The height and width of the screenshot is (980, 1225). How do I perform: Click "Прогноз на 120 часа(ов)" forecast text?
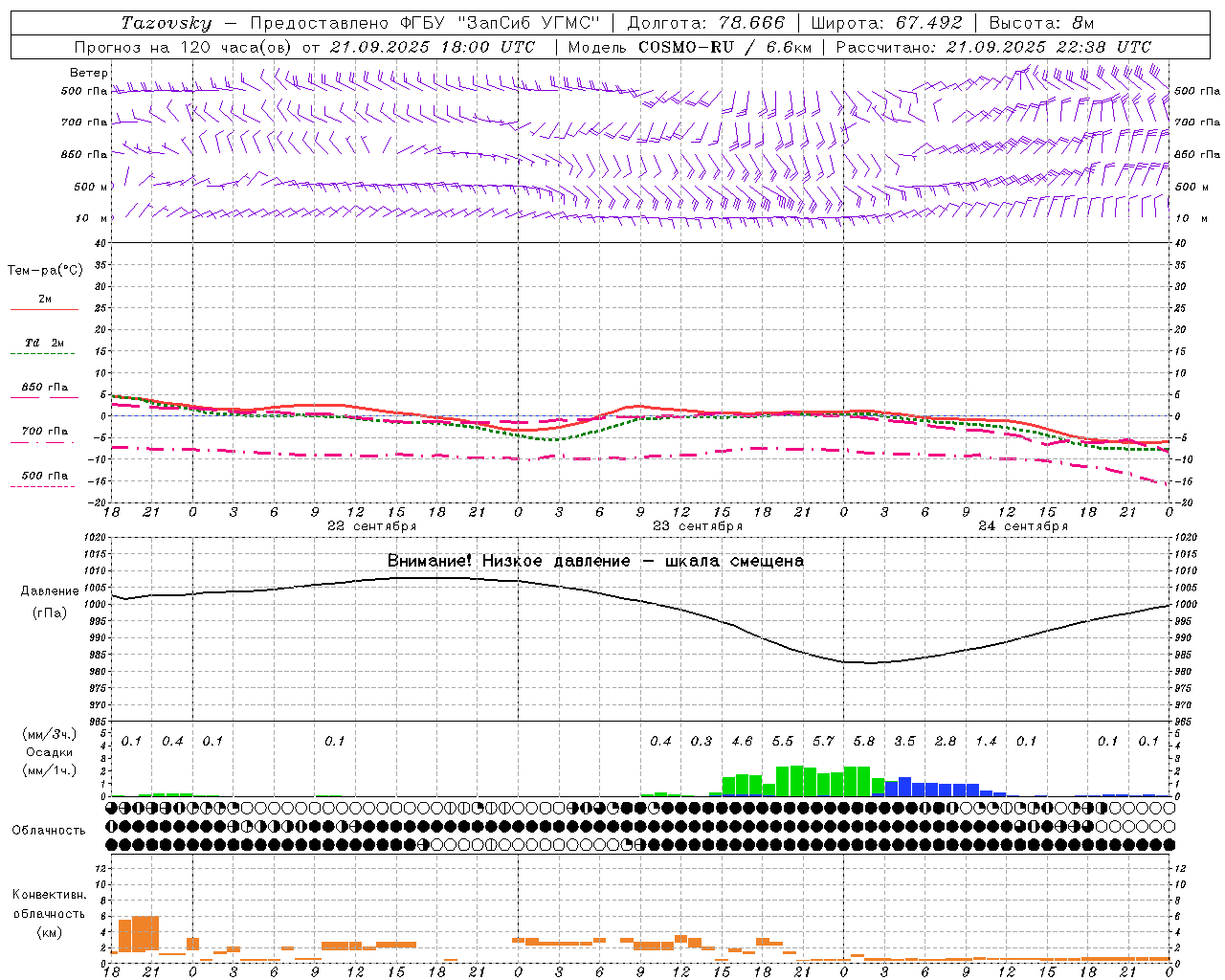click(183, 47)
